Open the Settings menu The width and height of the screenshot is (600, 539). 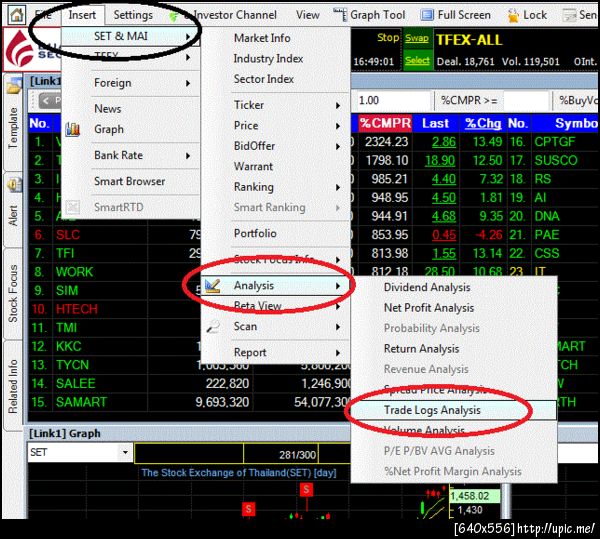(133, 15)
